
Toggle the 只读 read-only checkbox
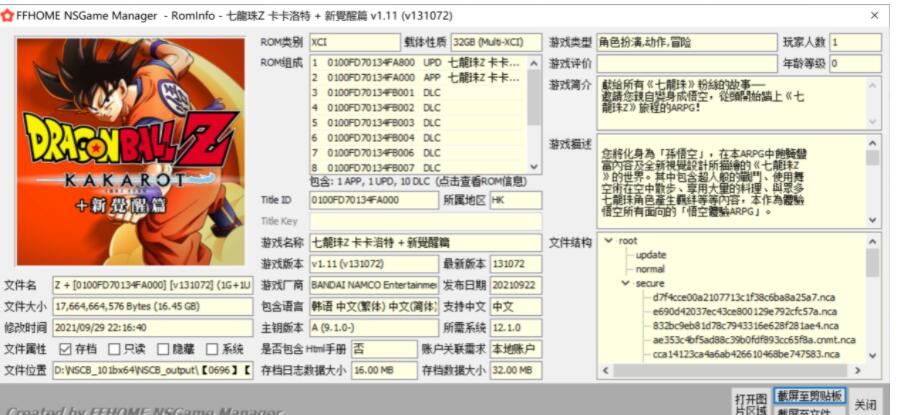click(115, 349)
